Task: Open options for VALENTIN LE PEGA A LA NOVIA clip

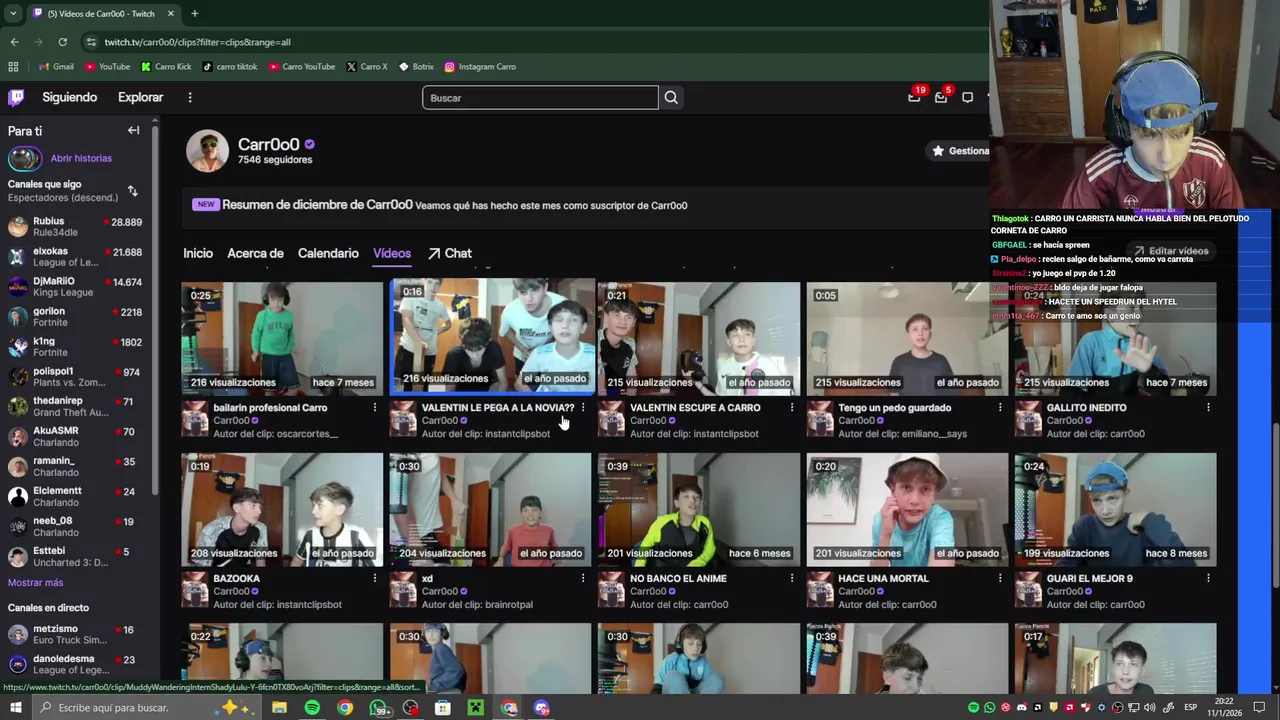Action: click(583, 408)
